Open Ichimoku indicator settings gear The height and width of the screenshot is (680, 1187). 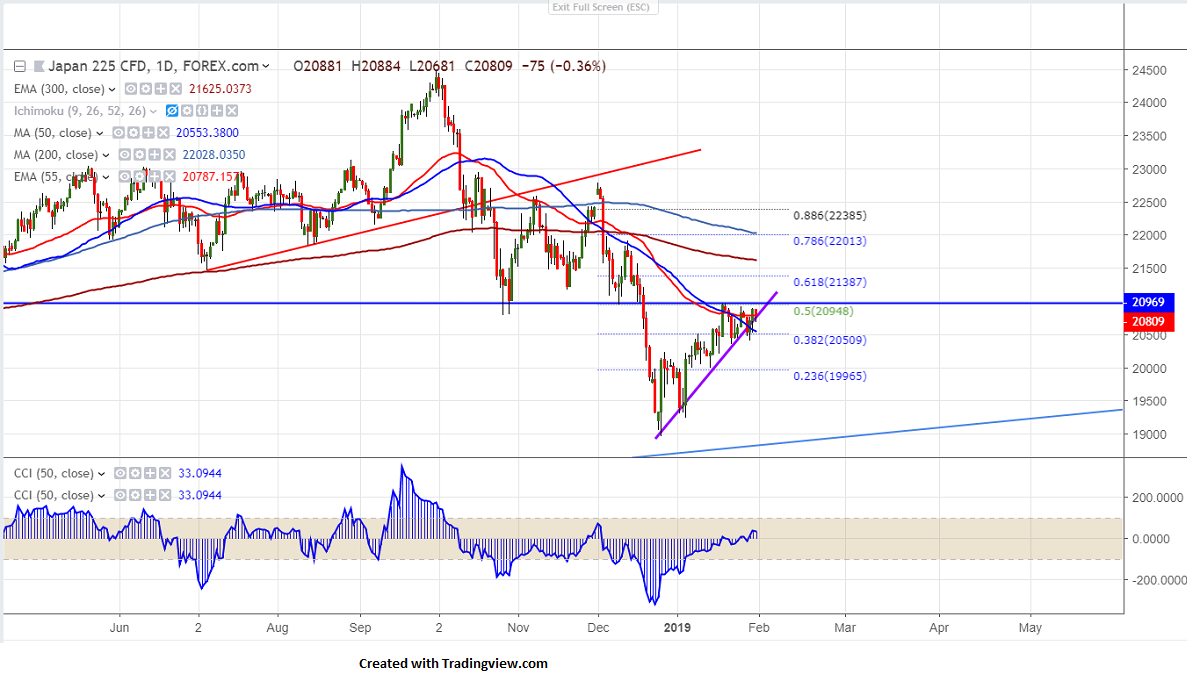click(x=187, y=111)
